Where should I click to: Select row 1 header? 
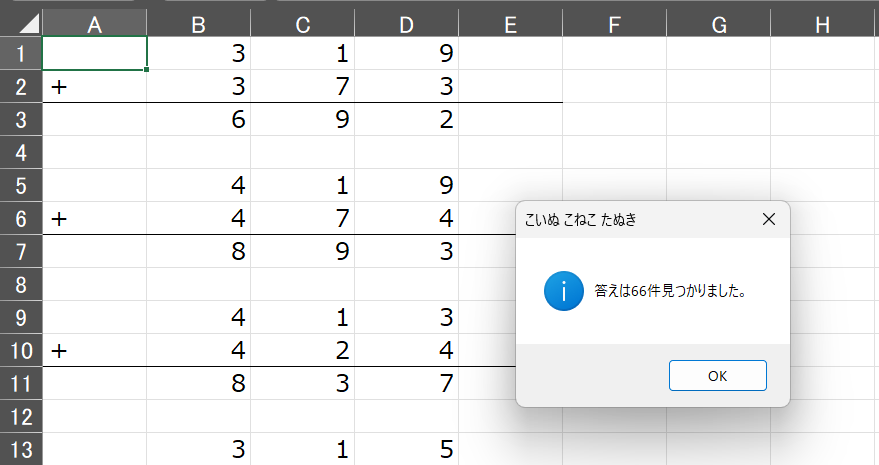[21, 53]
